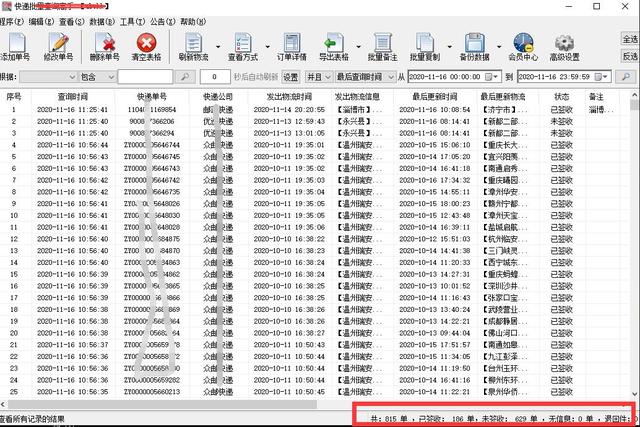Click 未签收 status in row 2
Image resolution: width=640 pixels, height=427 pixels.
(562, 122)
